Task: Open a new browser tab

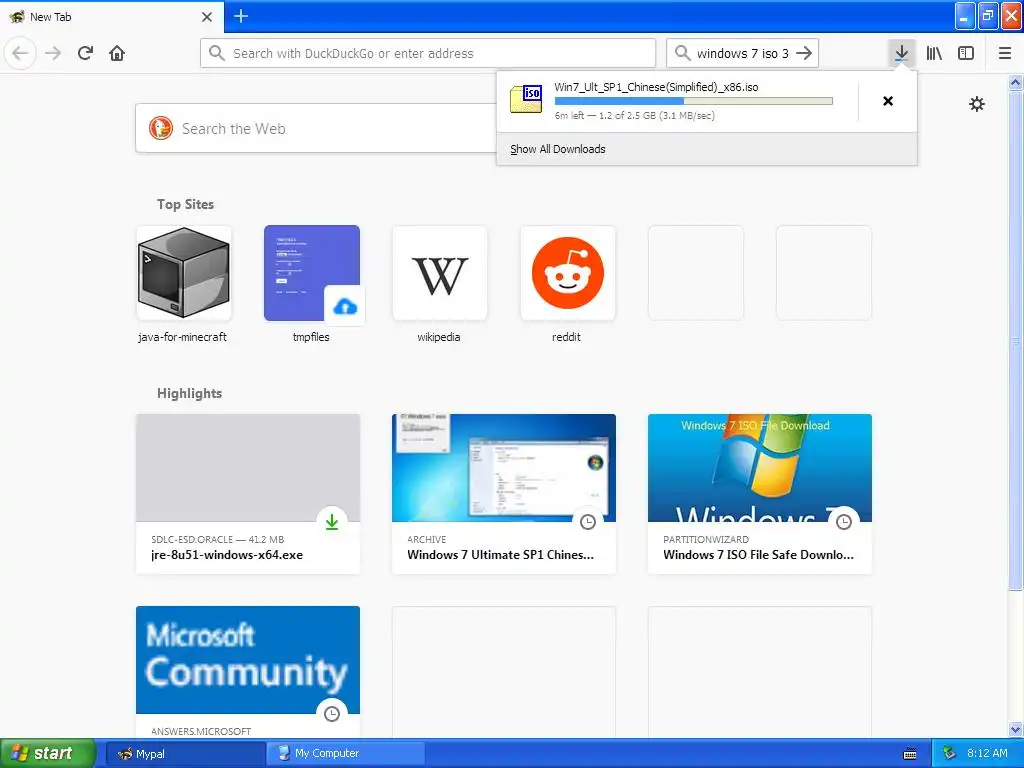Action: point(240,16)
